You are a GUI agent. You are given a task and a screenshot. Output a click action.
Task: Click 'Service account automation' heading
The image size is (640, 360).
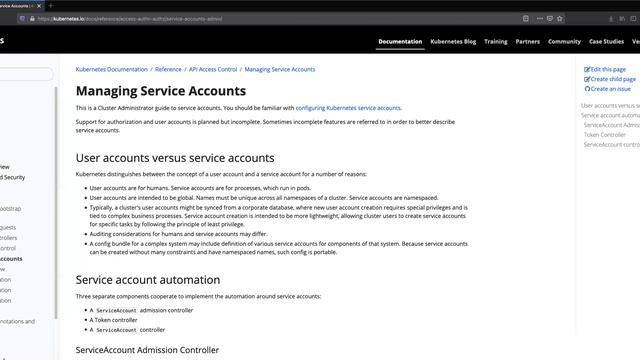(x=148, y=280)
